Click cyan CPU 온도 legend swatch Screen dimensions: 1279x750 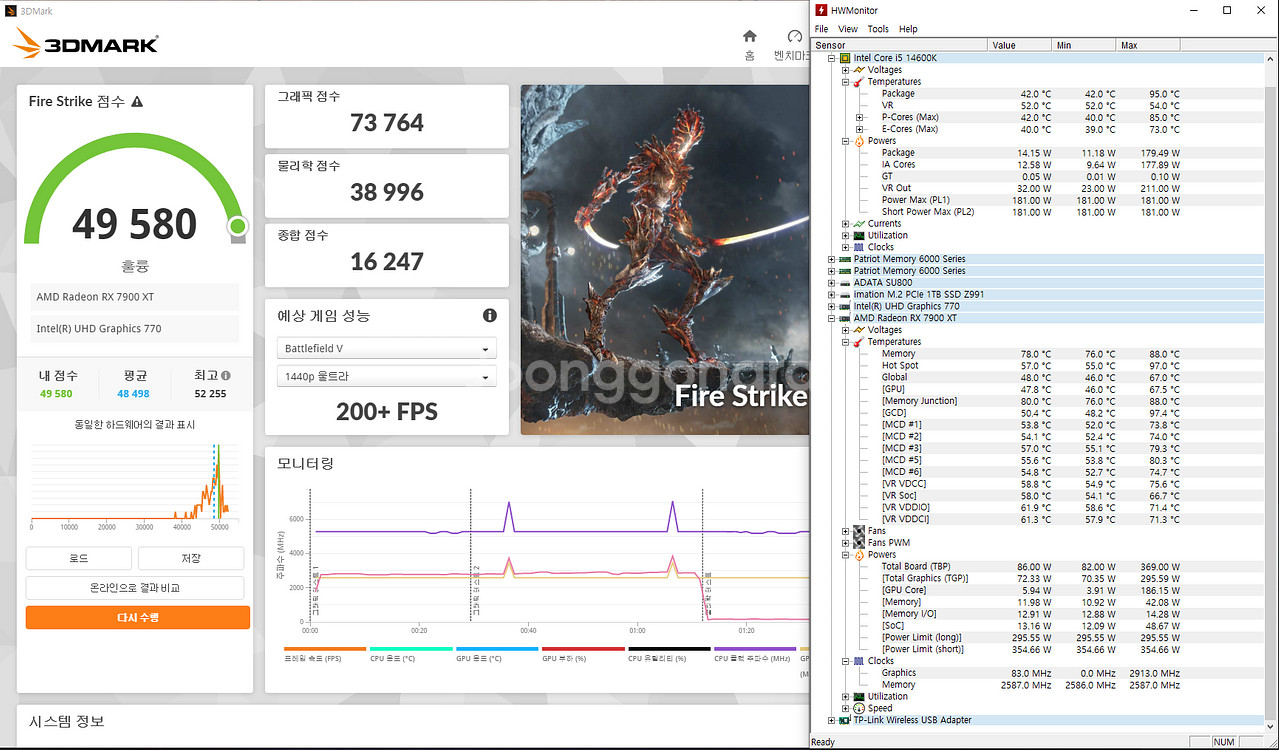coord(410,649)
